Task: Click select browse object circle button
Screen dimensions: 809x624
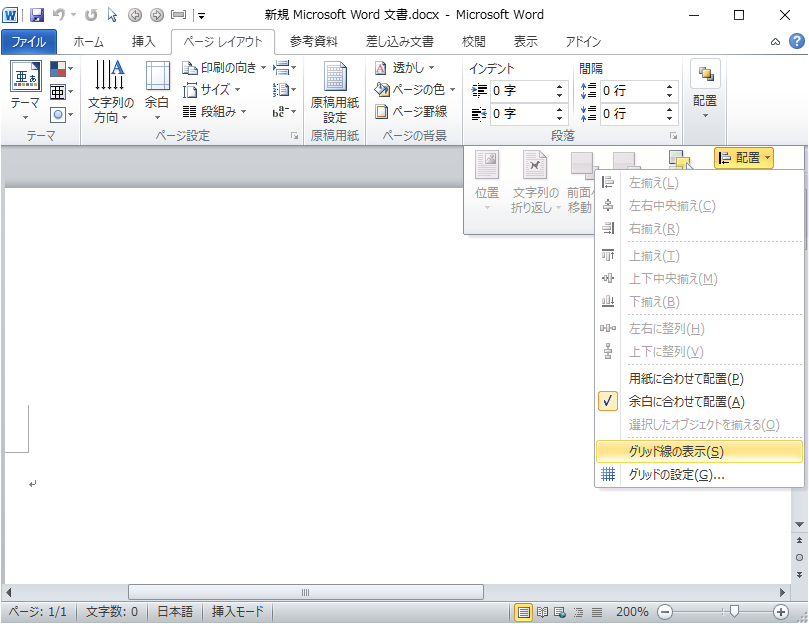Action: (x=799, y=557)
